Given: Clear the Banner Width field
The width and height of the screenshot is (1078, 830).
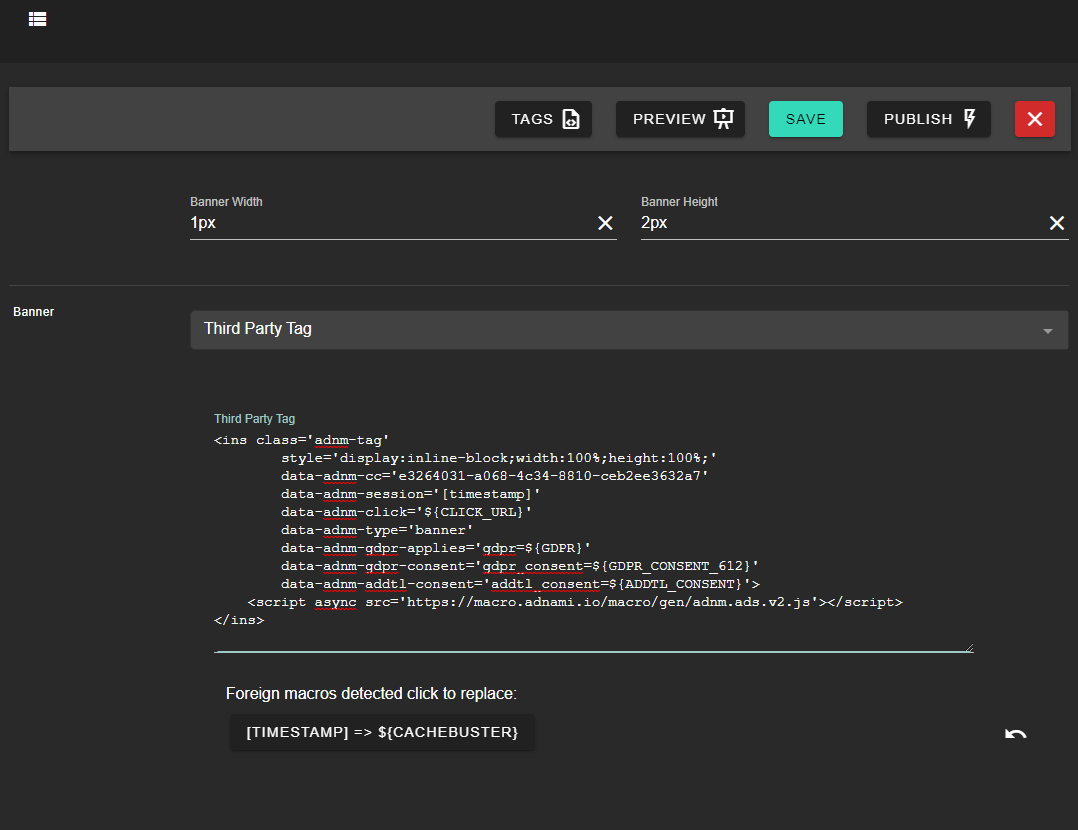Looking at the screenshot, I should 605,223.
